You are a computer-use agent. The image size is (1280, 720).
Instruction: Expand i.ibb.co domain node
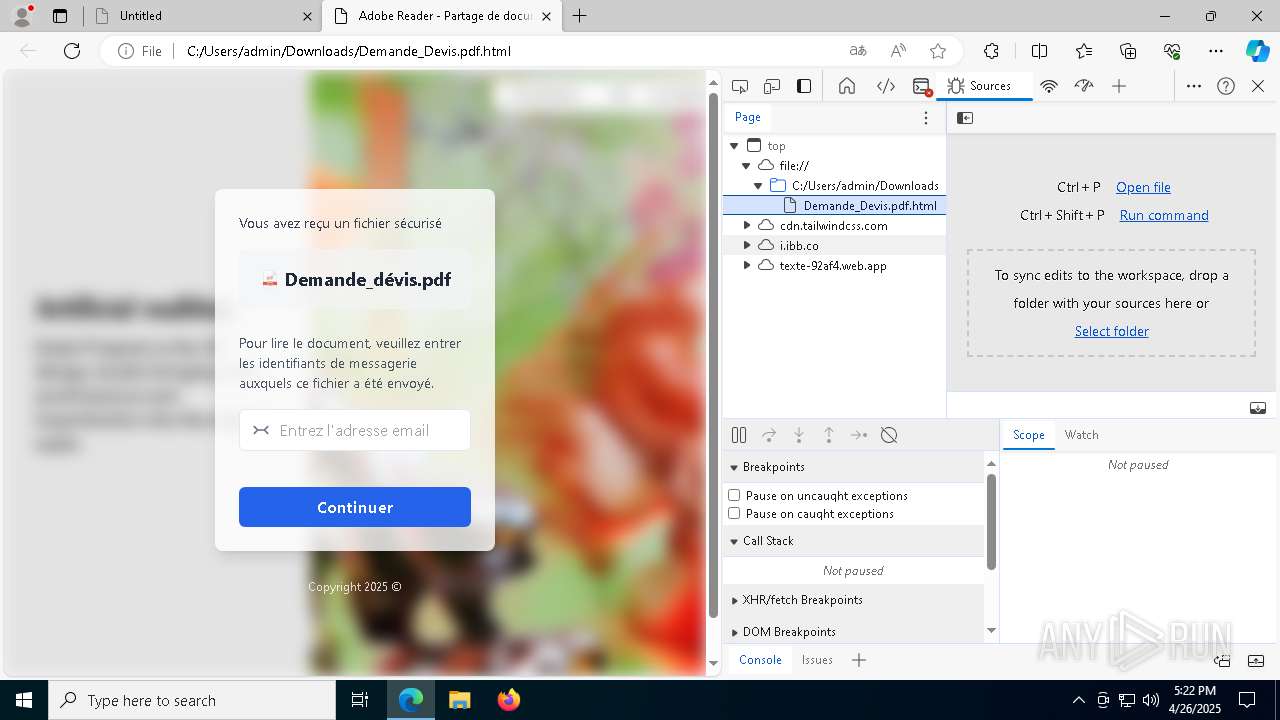click(746, 246)
